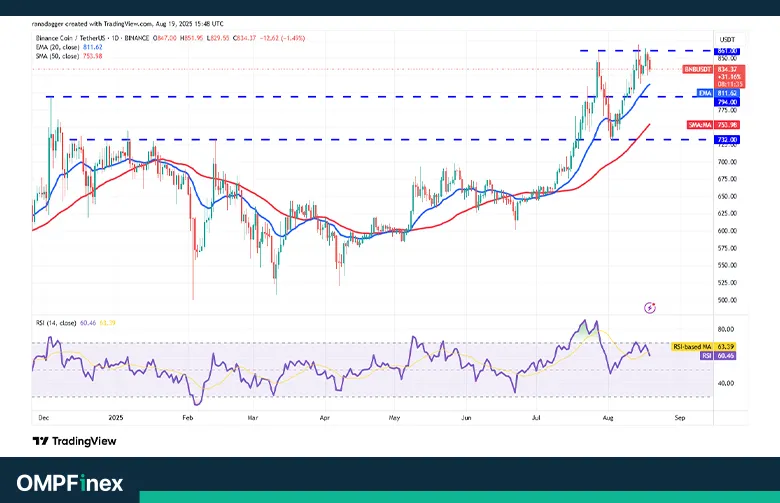Viewport: 780px width, 503px height.
Task: Click the blue EMA 811.62 axis tag
Action: click(717, 93)
